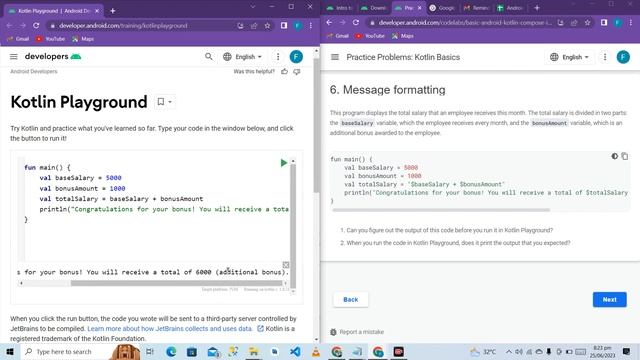Viewport: 640px width, 360px height.
Task: Switch to the Gmail tab in the right window
Action: (x=476, y=8)
